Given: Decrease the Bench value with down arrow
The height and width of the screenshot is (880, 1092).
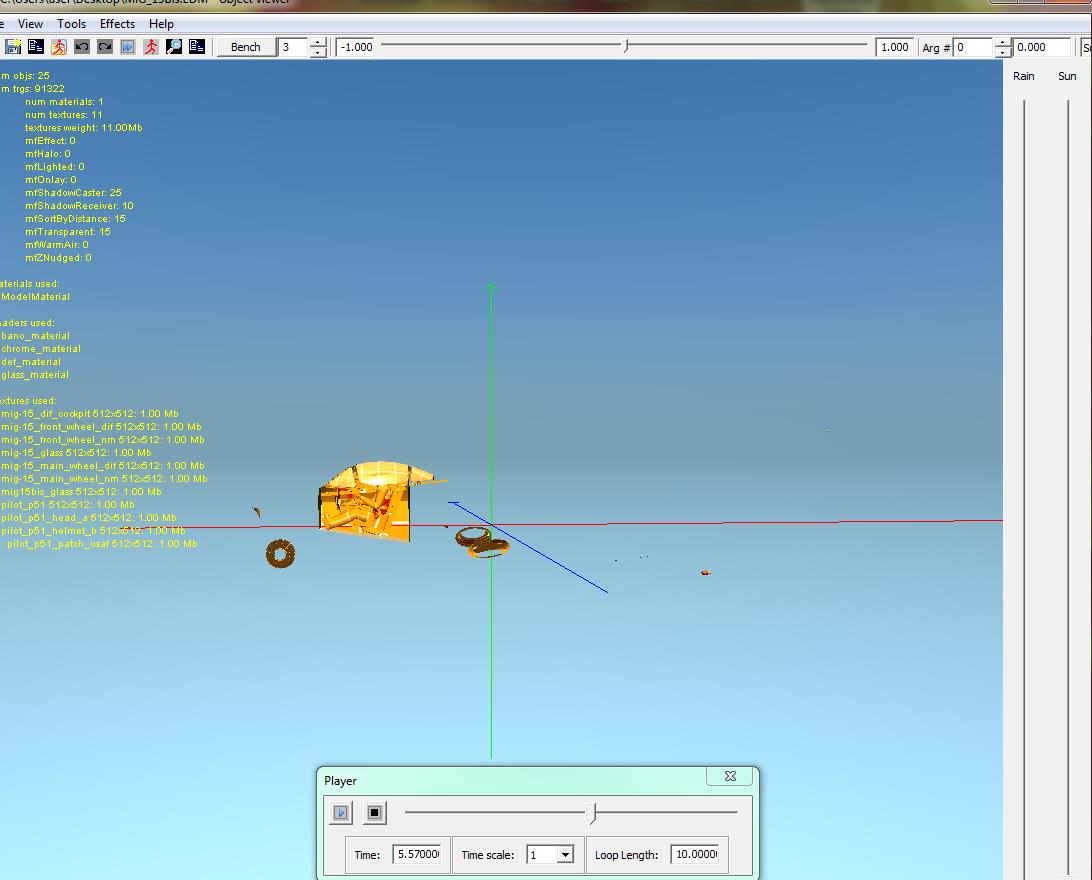Looking at the screenshot, I should 318,52.
